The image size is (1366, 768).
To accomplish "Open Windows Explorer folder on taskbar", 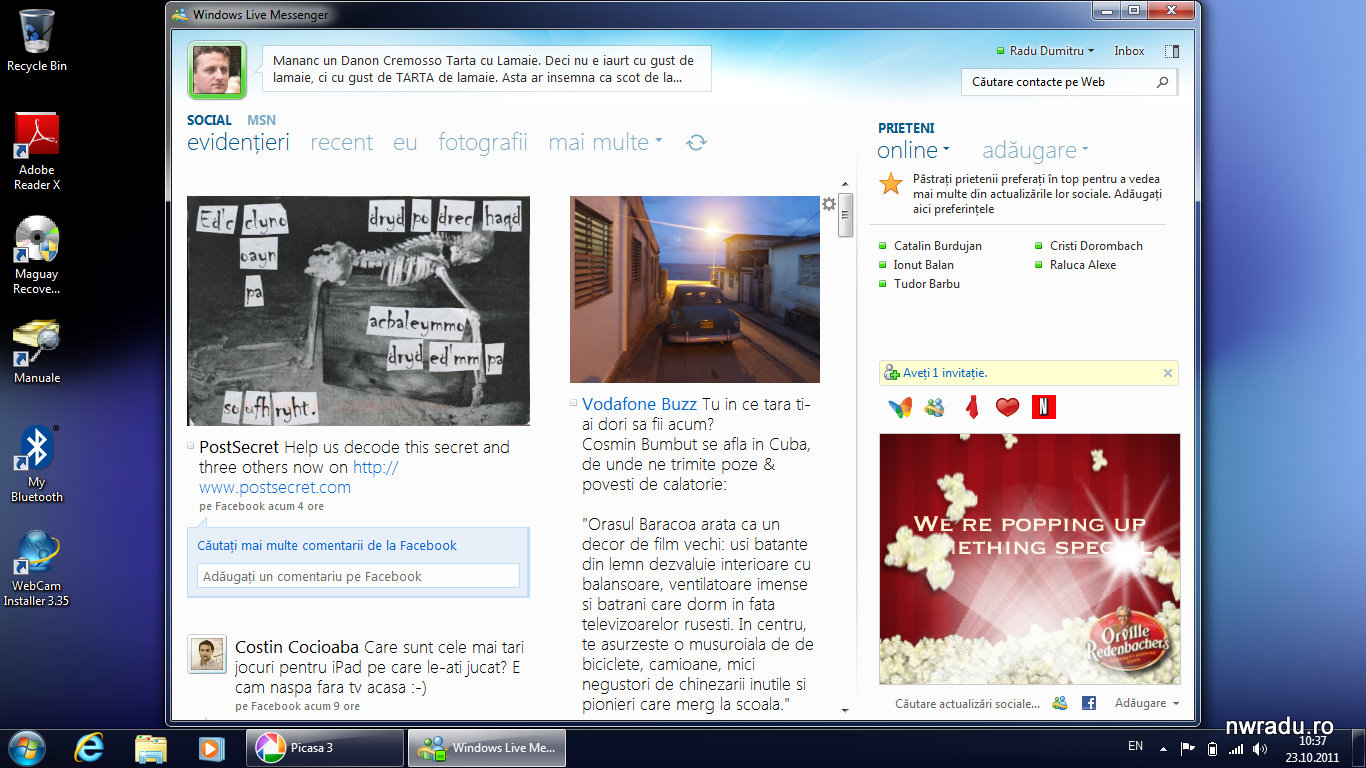I will [x=151, y=748].
